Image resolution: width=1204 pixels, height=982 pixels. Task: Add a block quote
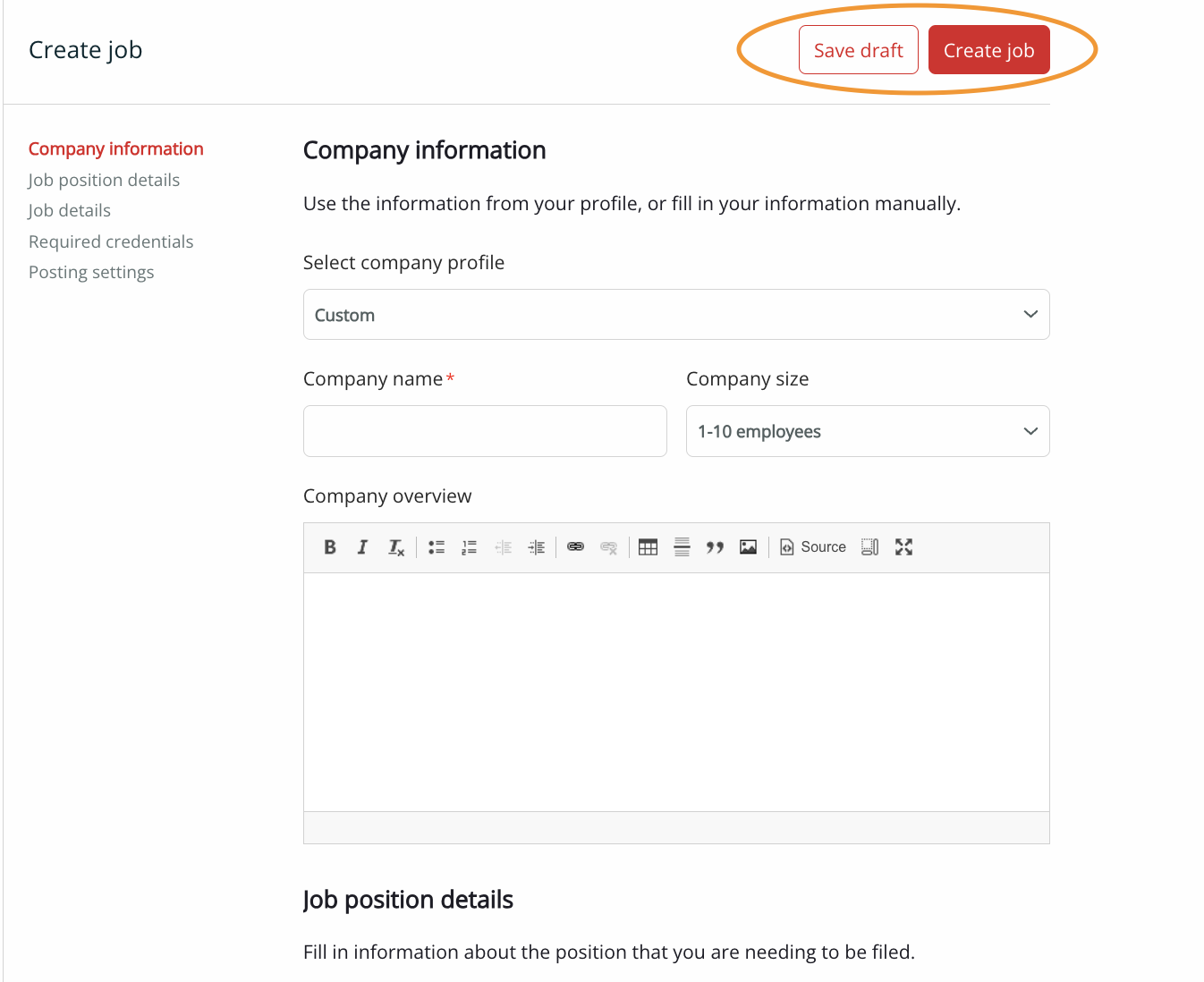[x=715, y=547]
